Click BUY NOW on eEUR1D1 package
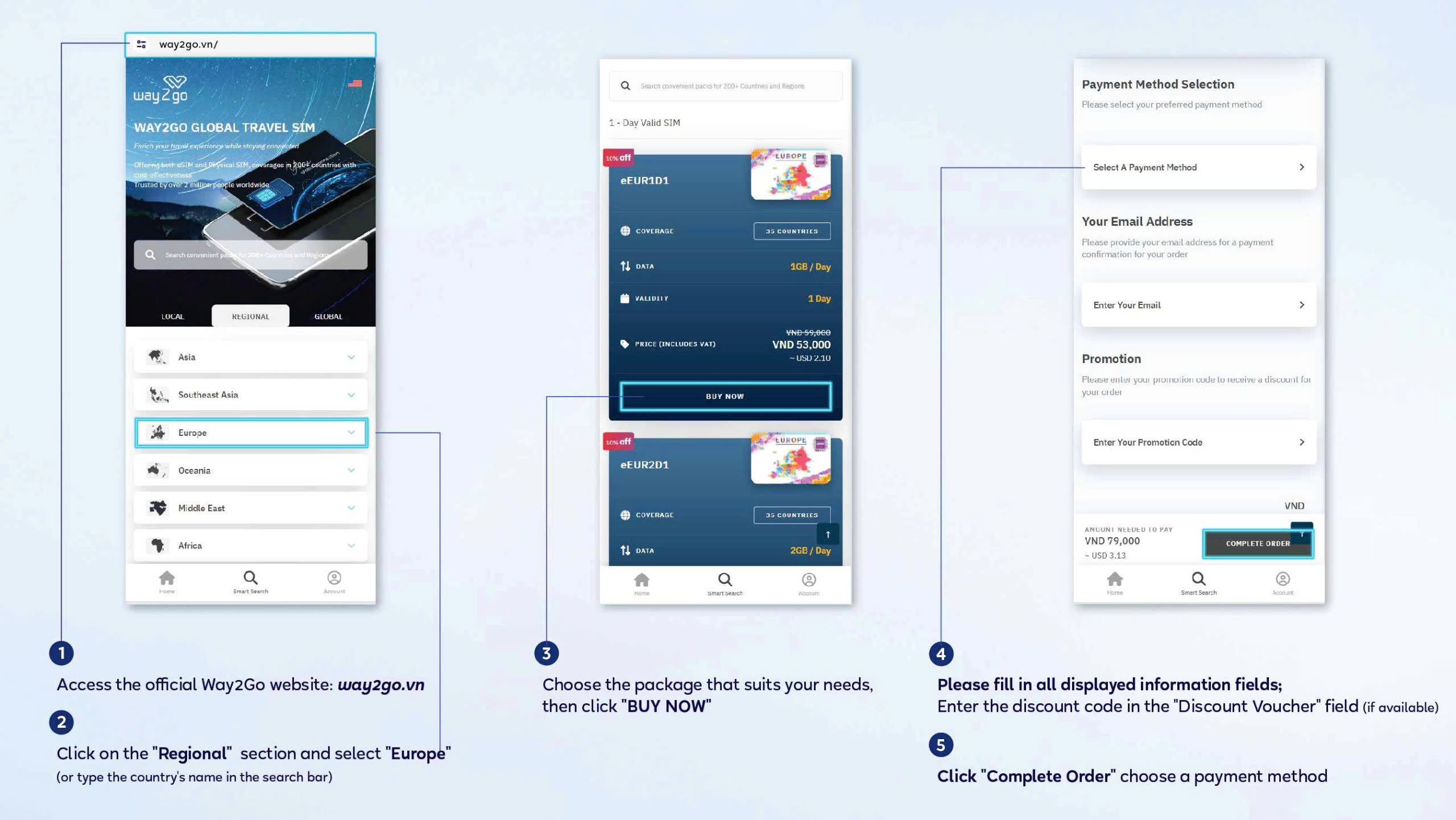Screen dimensions: 1456x820 (724, 395)
